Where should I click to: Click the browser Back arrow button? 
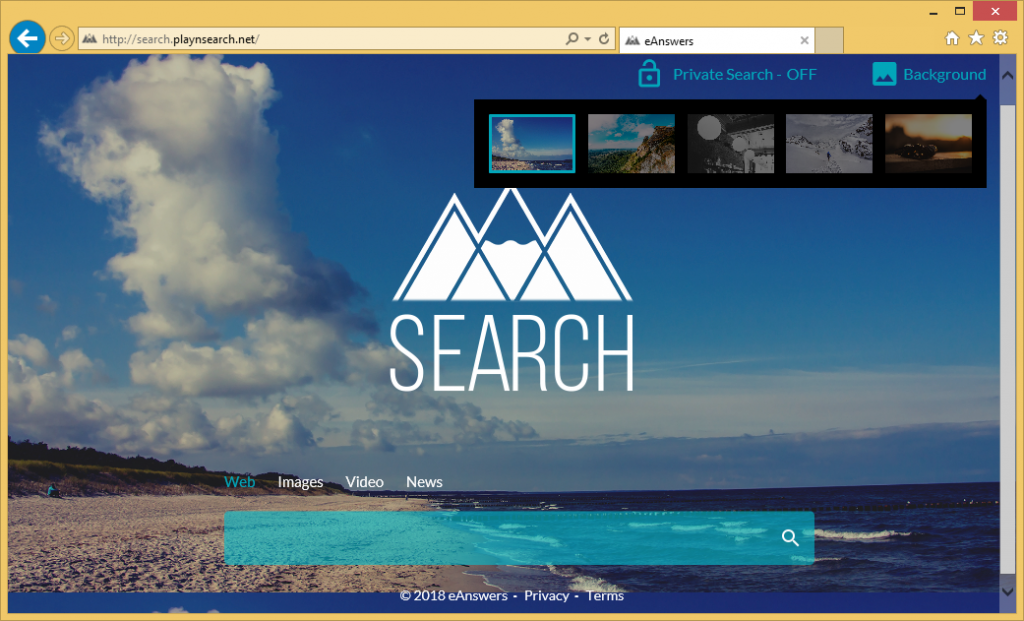27,39
